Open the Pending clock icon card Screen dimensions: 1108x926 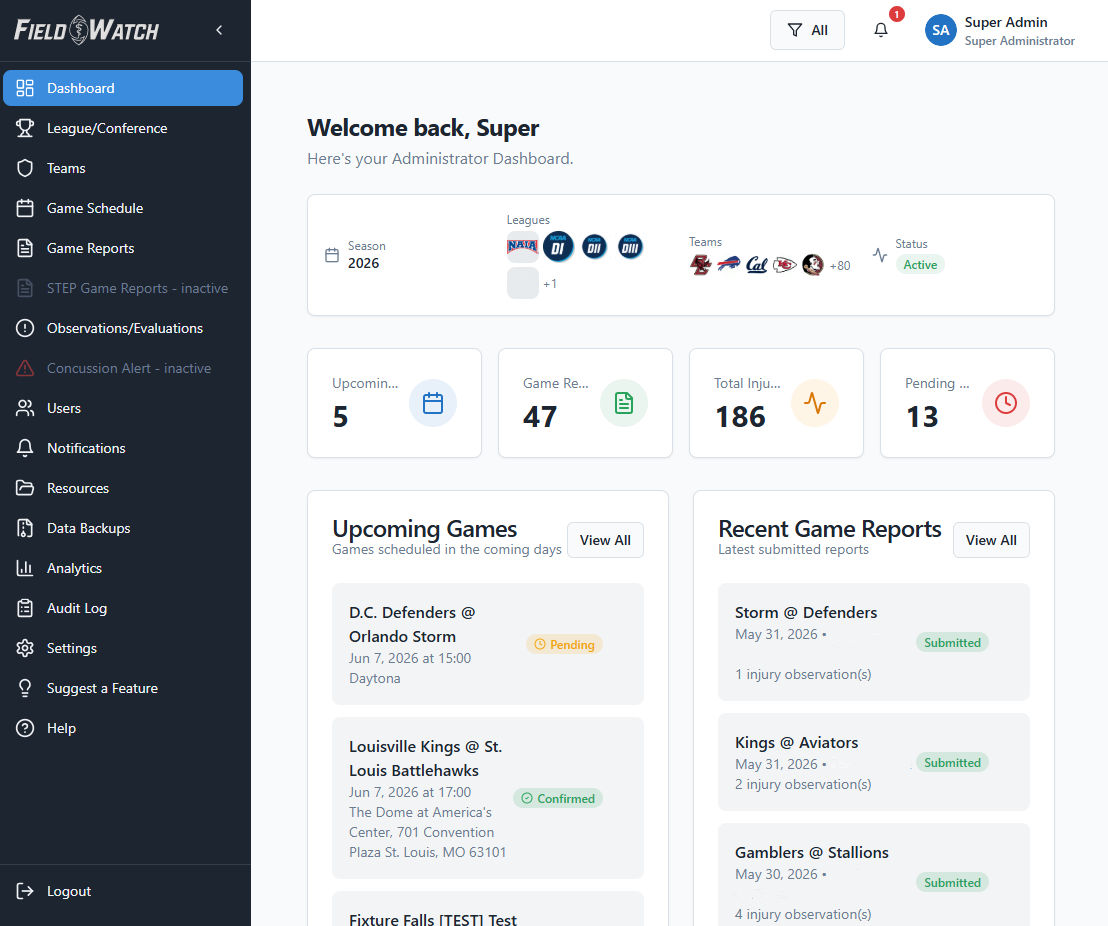[x=1006, y=403]
